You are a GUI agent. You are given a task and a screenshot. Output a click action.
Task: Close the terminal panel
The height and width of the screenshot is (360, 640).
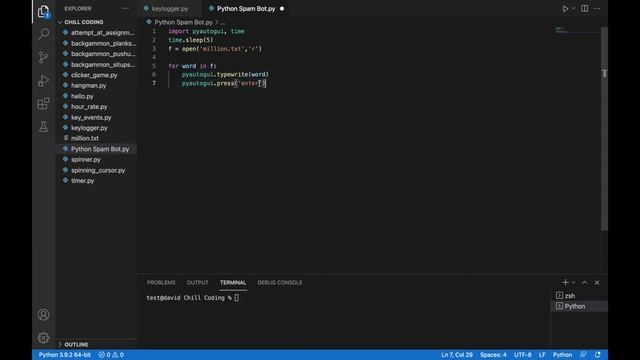597,282
